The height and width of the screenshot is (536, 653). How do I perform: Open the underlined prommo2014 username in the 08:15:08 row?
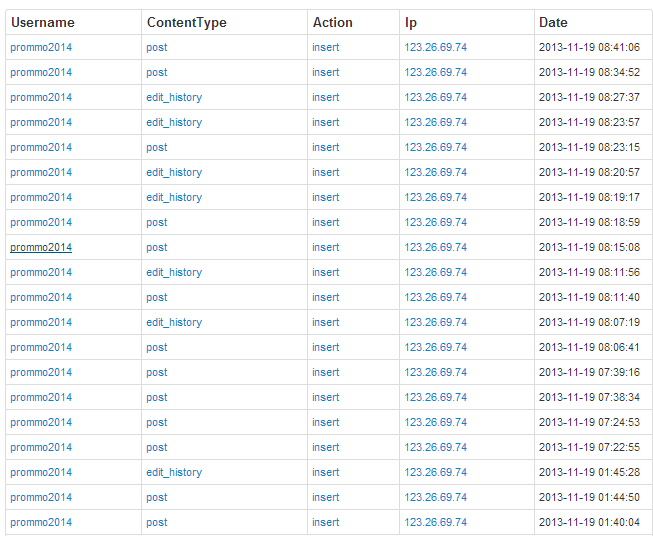(41, 247)
